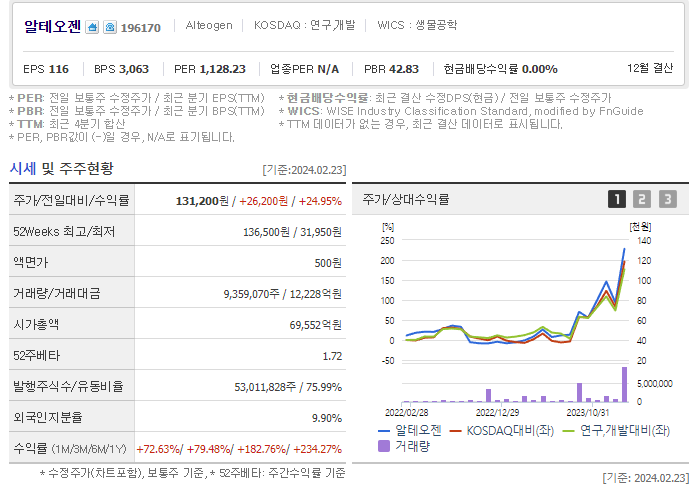Click the blue 알테오젠 legend entry

pyautogui.click(x=410, y=431)
